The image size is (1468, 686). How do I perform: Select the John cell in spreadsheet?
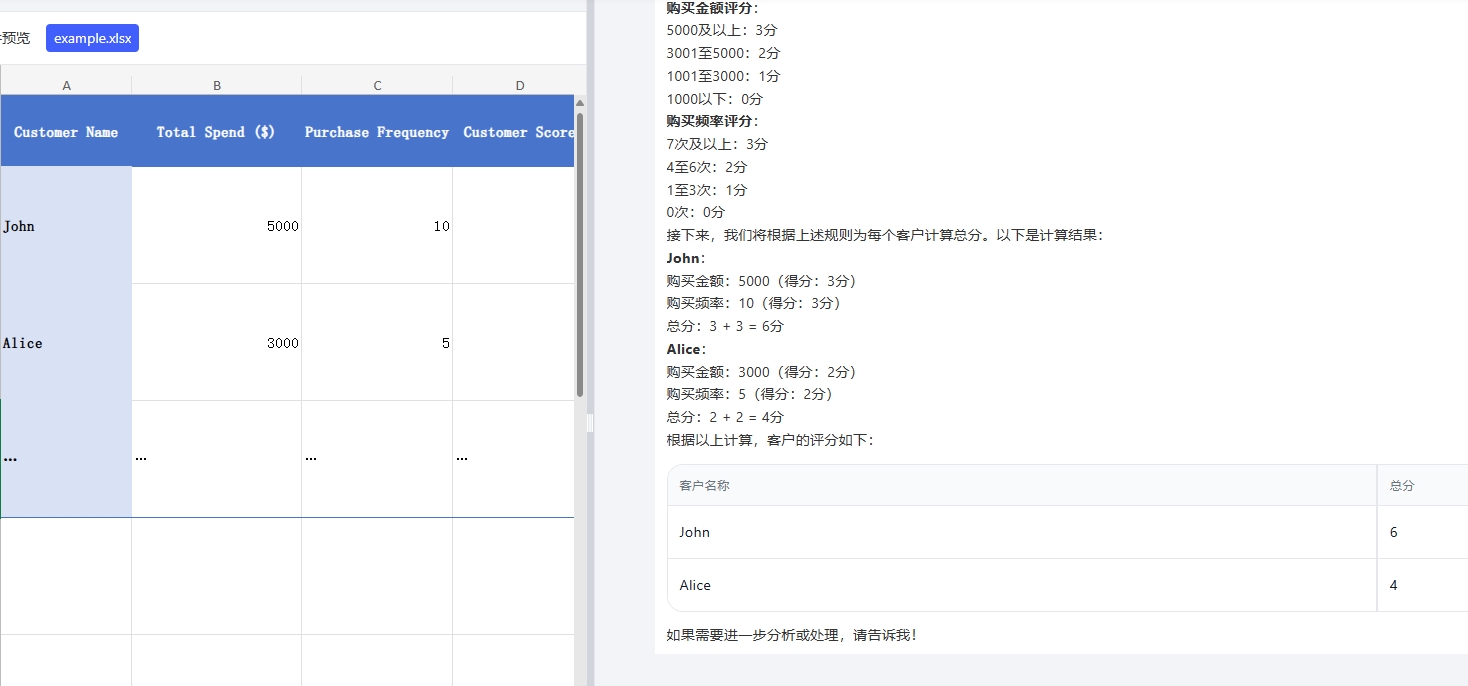(x=66, y=226)
